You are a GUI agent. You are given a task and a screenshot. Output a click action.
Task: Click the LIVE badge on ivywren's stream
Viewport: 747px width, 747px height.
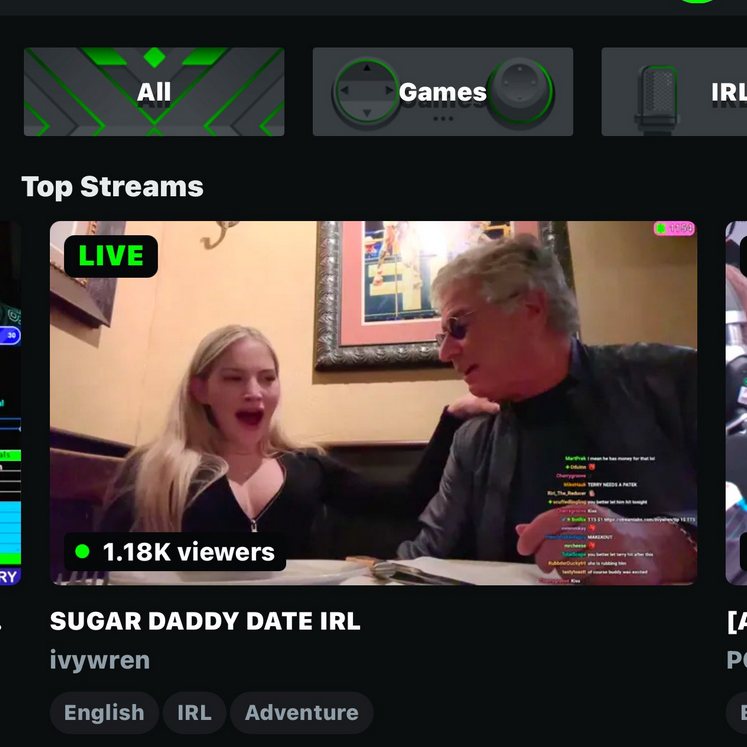tap(111, 256)
